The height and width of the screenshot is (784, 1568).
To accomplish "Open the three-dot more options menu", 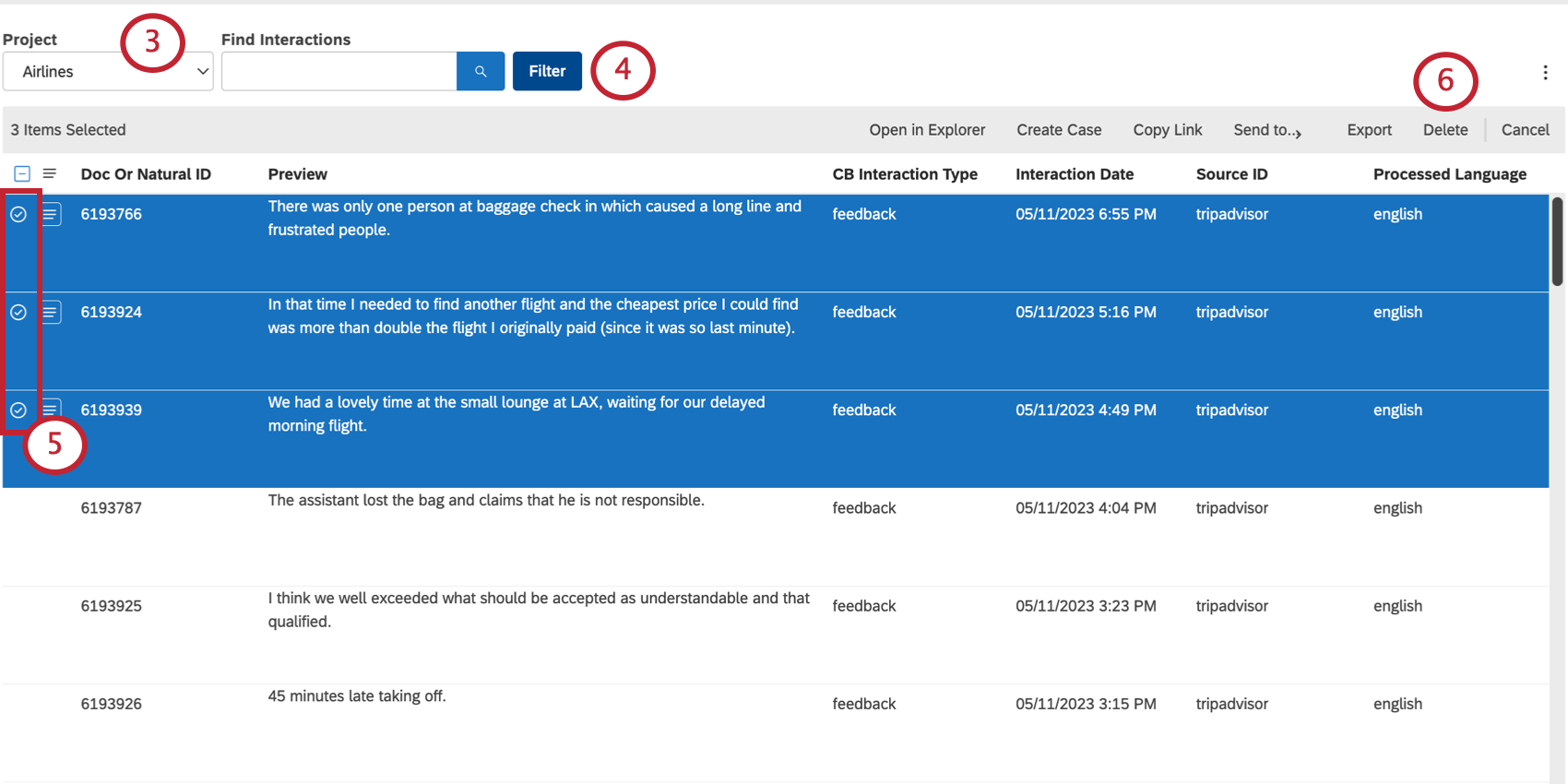I will click(1545, 72).
